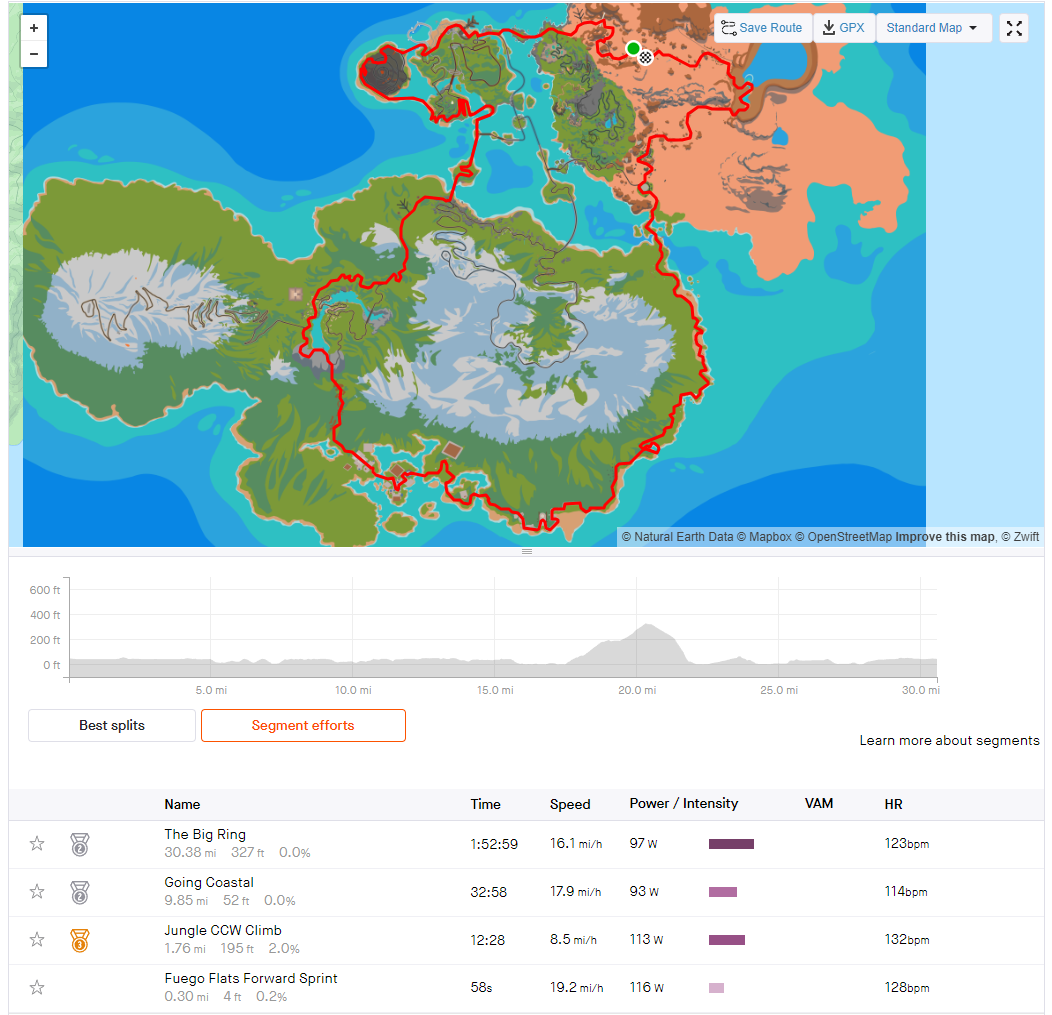
Task: Click the 19.2 mi/h speed value
Action: (576, 987)
